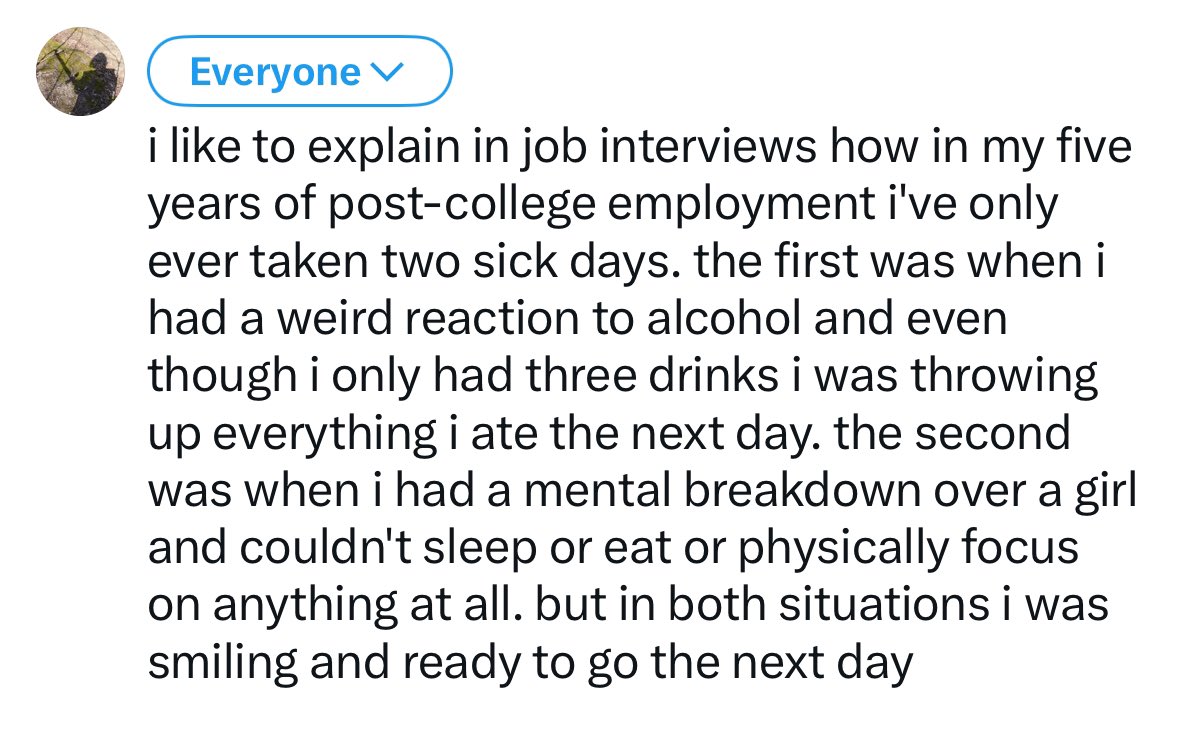Open the Everyone audience dropdown
This screenshot has height=731, width=1179.
point(299,72)
